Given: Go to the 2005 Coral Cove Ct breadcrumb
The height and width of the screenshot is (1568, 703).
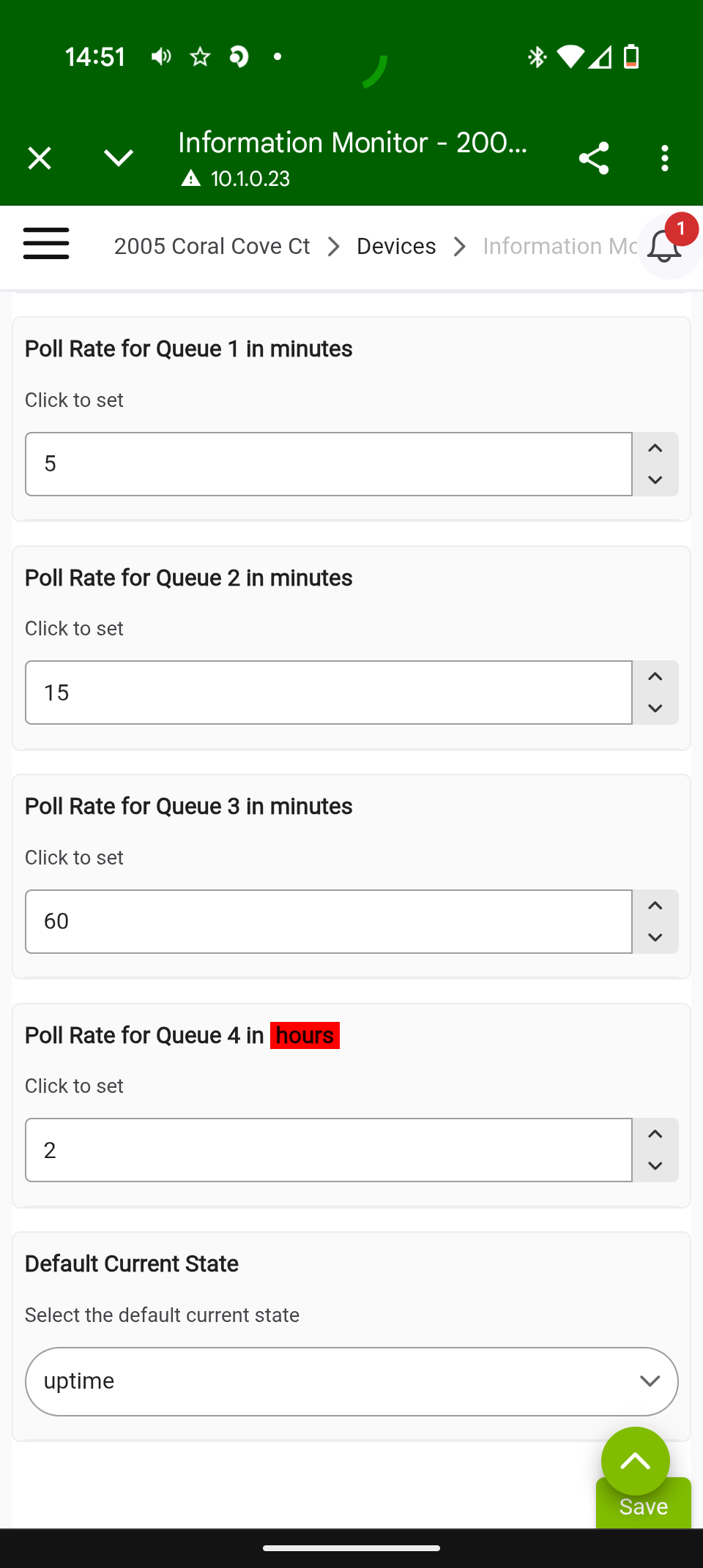Looking at the screenshot, I should (x=212, y=246).
